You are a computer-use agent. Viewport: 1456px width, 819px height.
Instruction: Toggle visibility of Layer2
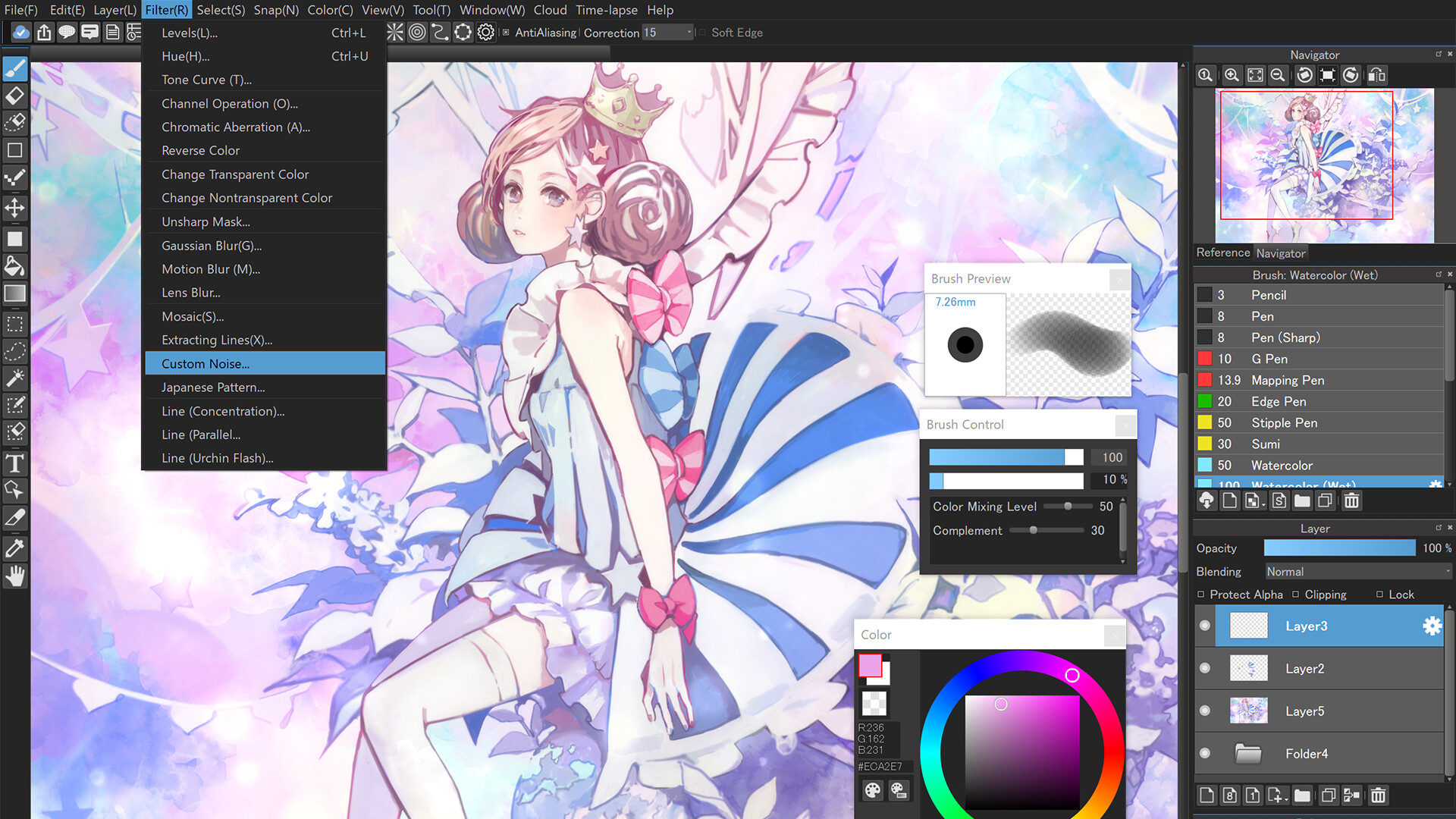tap(1206, 668)
